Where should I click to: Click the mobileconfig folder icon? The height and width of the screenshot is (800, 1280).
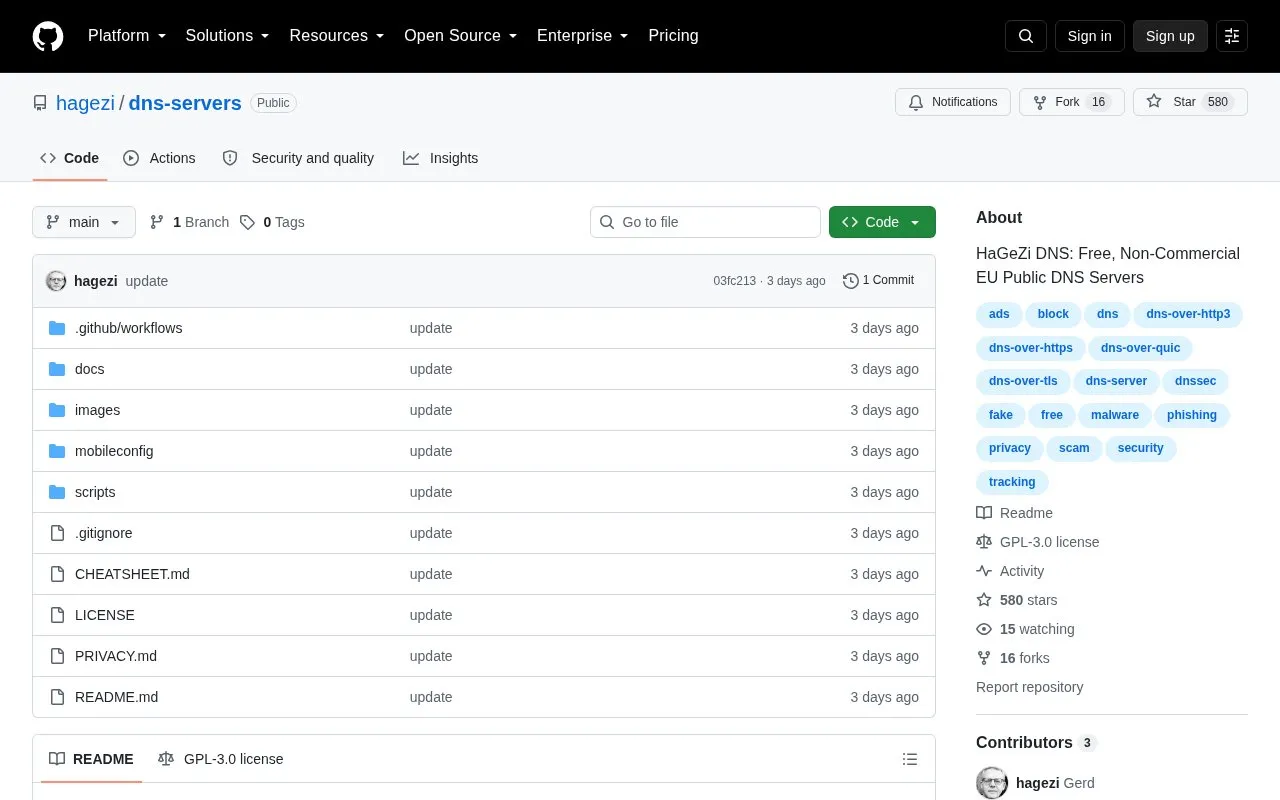pos(57,451)
